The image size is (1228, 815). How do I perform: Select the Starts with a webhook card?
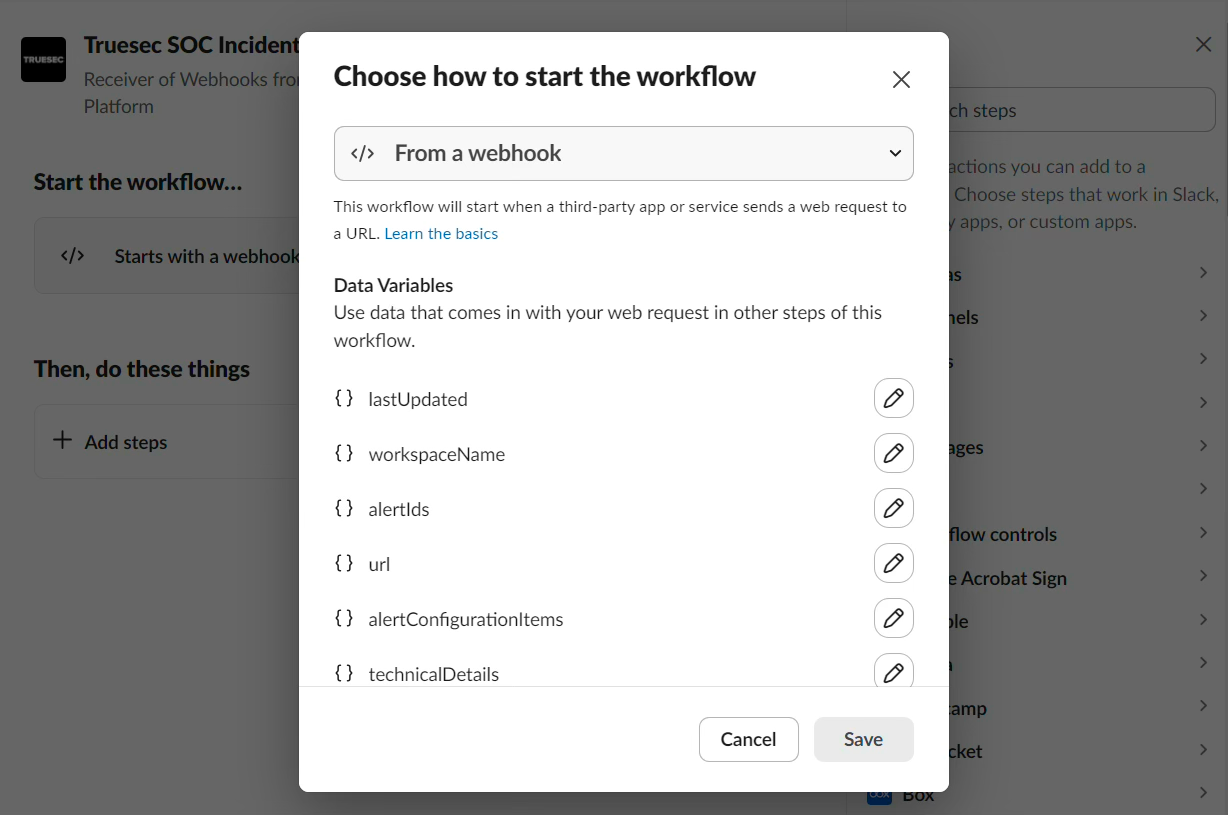point(166,256)
